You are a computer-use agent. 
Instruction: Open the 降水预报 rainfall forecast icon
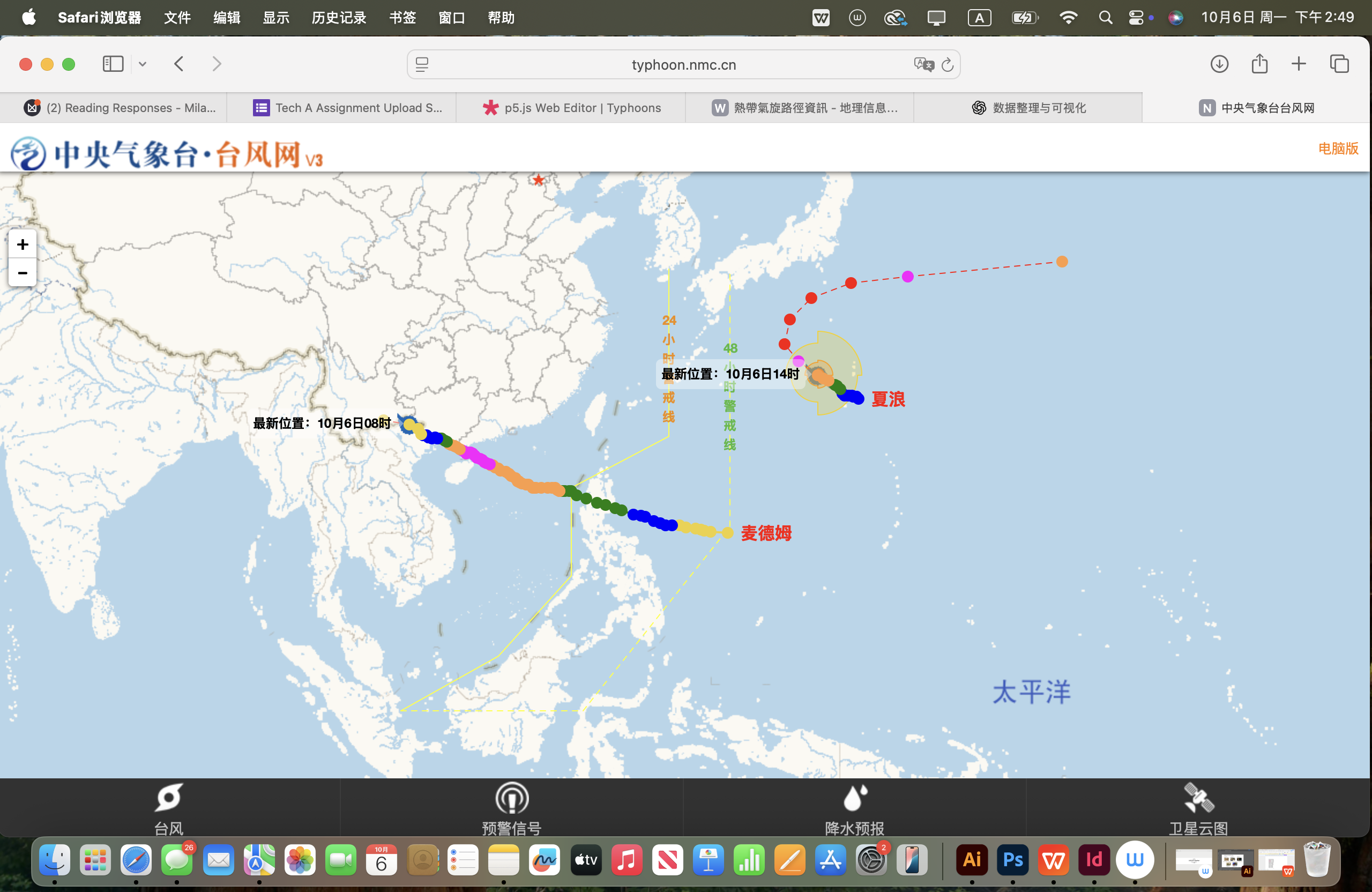854,799
